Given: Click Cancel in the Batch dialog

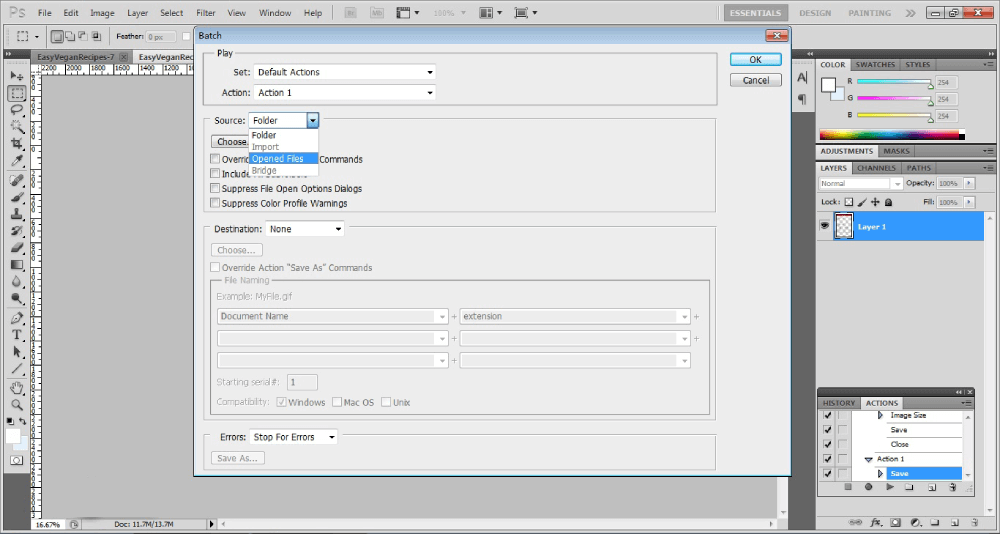Looking at the screenshot, I should pyautogui.click(x=756, y=80).
